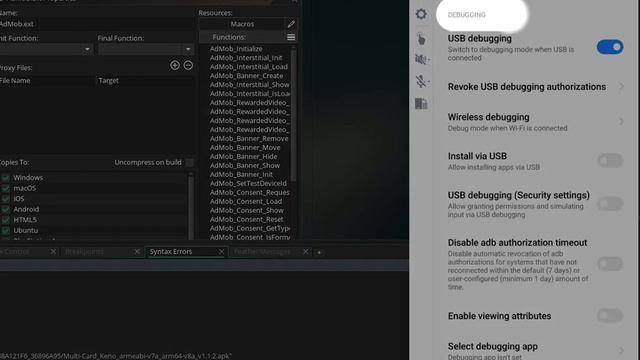Viewport: 640px width, 360px height.
Task: Select AdMob_Consent_Load function
Action: (246, 201)
